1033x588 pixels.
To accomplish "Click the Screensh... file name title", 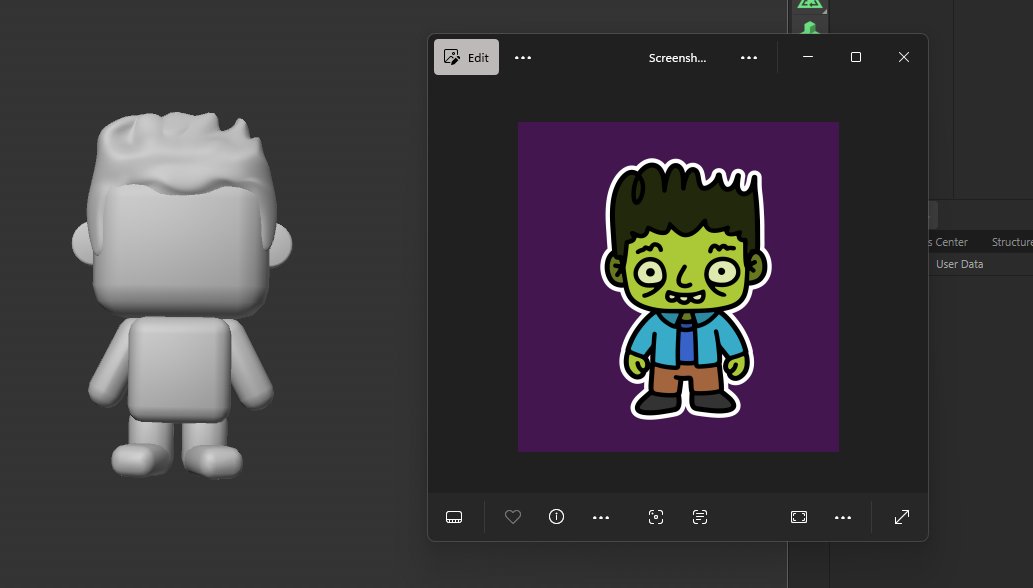I will tap(677, 58).
